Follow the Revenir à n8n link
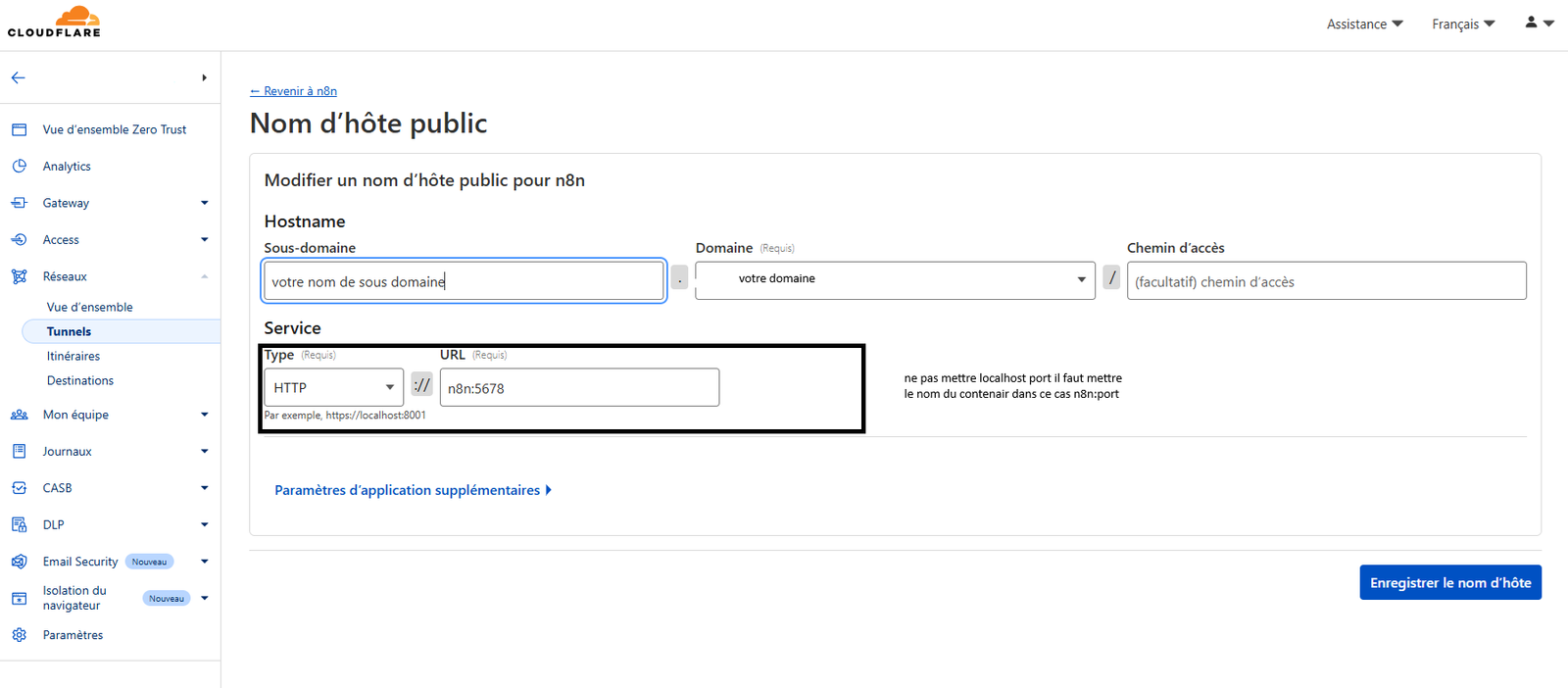 (293, 91)
